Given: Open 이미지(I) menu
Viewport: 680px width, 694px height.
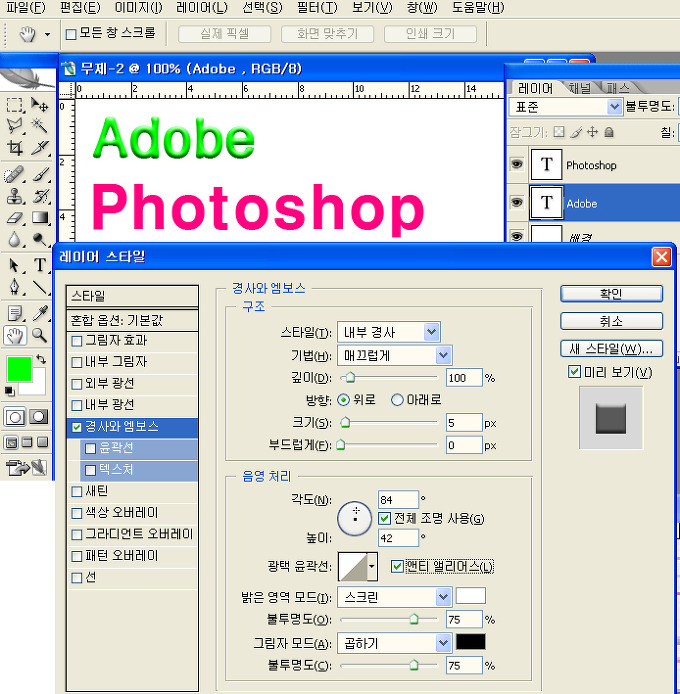Looking at the screenshot, I should (138, 8).
